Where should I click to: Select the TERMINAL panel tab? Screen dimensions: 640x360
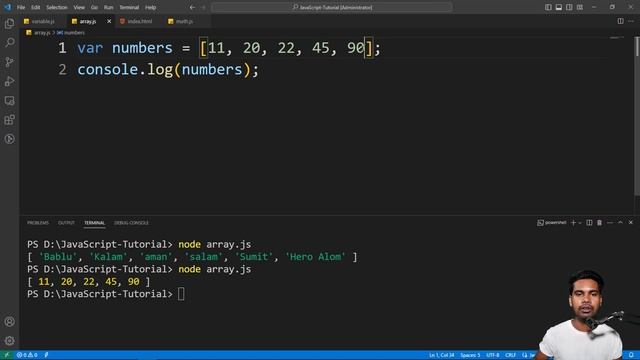point(95,223)
